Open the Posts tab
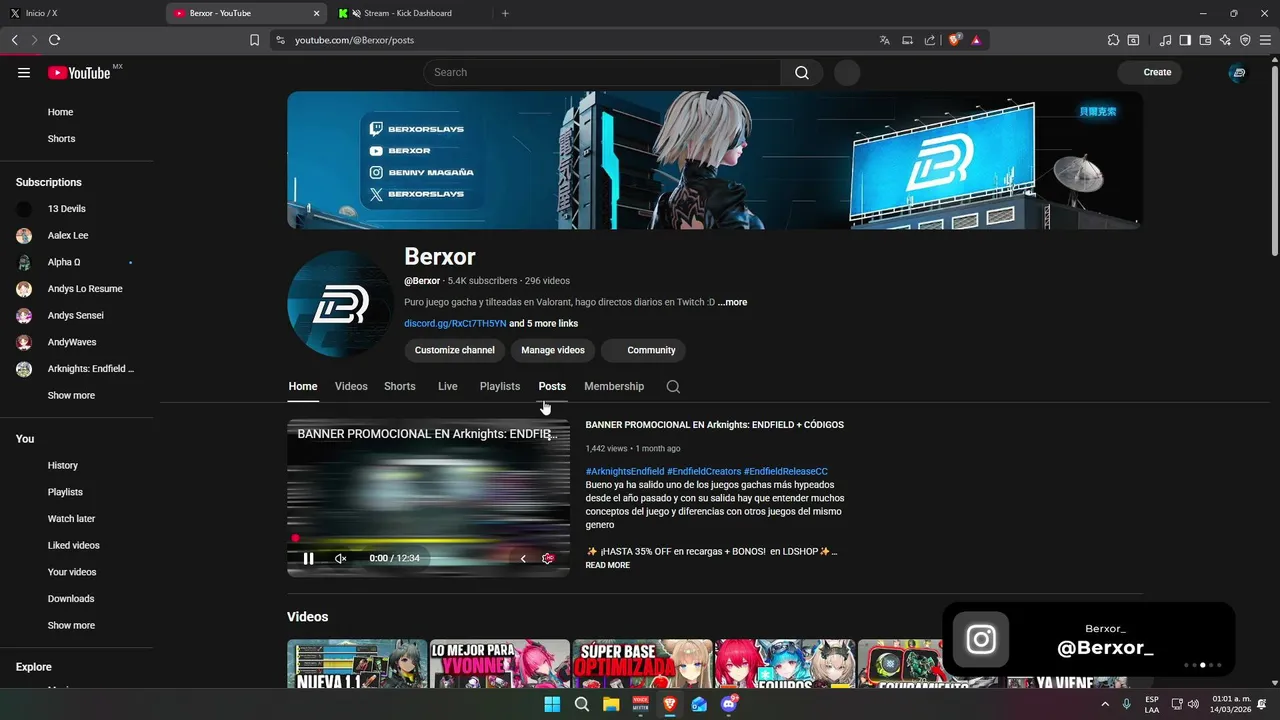Viewport: 1280px width, 720px height. coord(552,386)
